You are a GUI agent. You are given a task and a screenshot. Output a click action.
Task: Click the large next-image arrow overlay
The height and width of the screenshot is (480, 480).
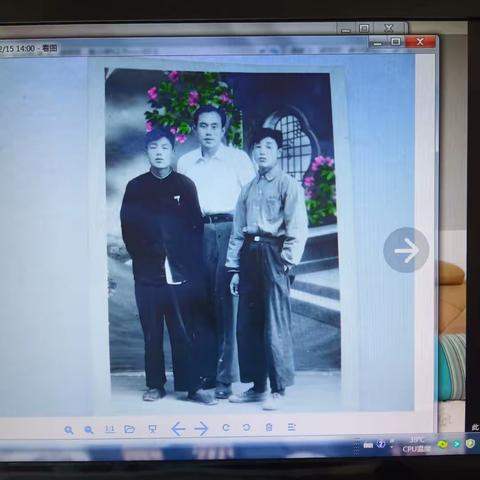[x=406, y=250]
